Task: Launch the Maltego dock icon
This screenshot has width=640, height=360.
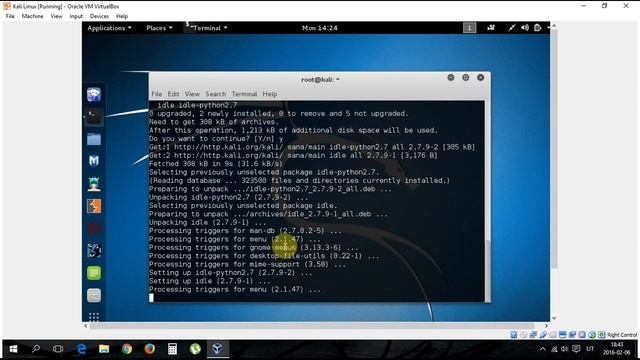Action: [x=94, y=251]
